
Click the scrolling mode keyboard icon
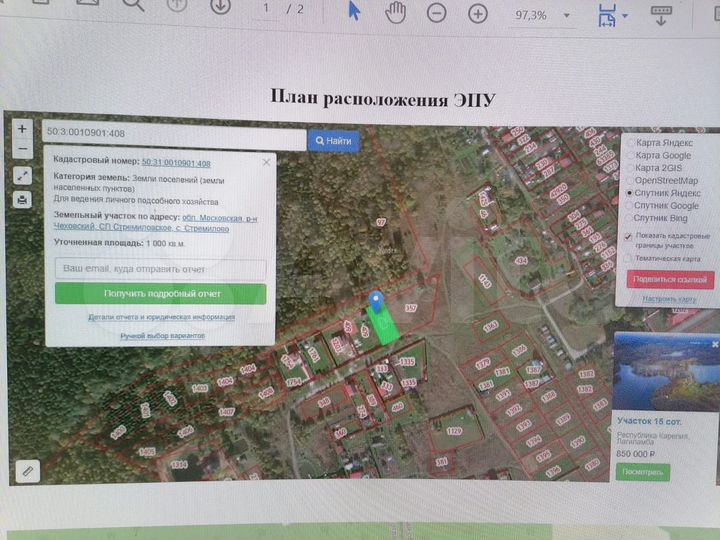[x=661, y=16]
